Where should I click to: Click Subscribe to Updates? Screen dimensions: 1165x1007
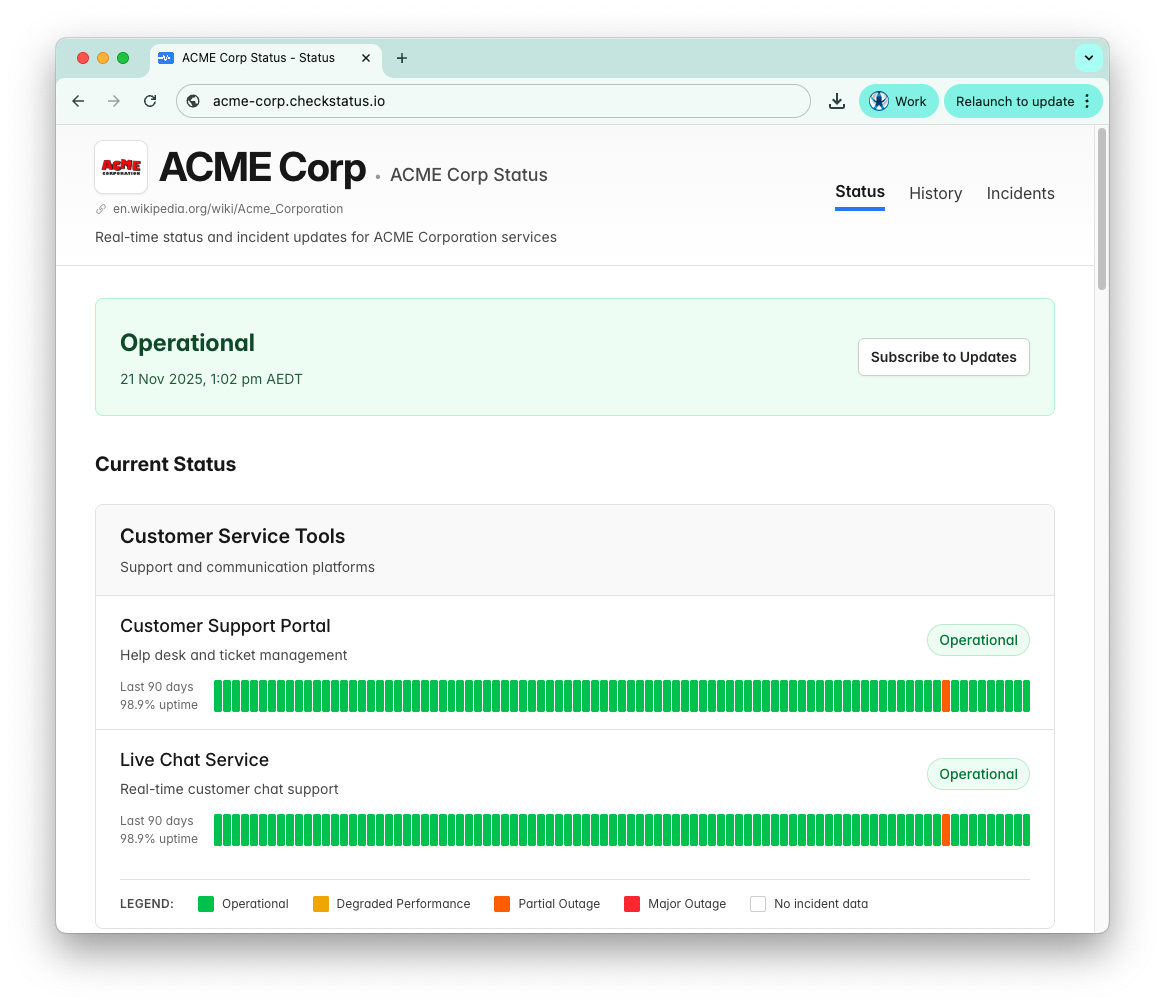(943, 356)
